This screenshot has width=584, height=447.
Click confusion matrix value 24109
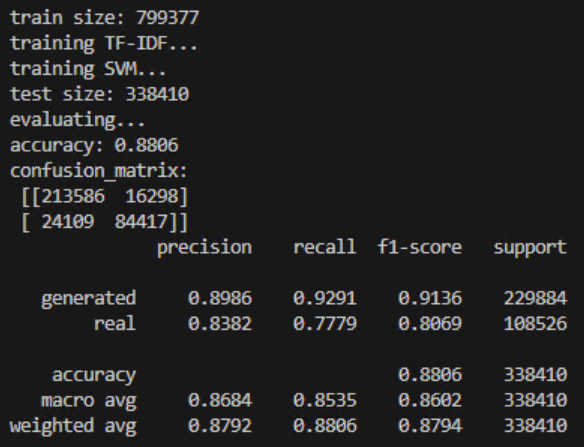[x=68, y=222]
